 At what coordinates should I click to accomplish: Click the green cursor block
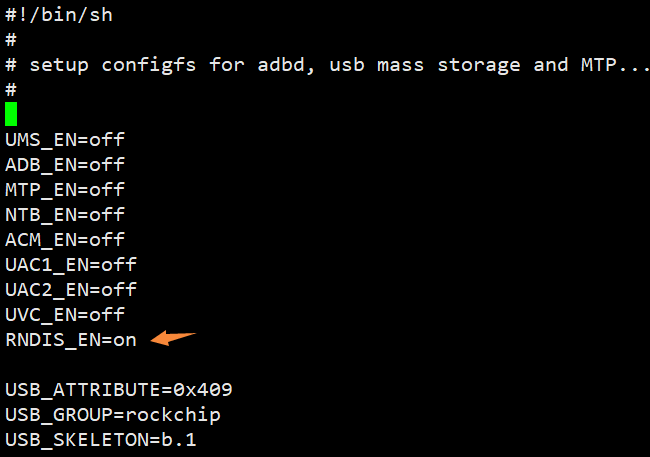tap(11, 114)
